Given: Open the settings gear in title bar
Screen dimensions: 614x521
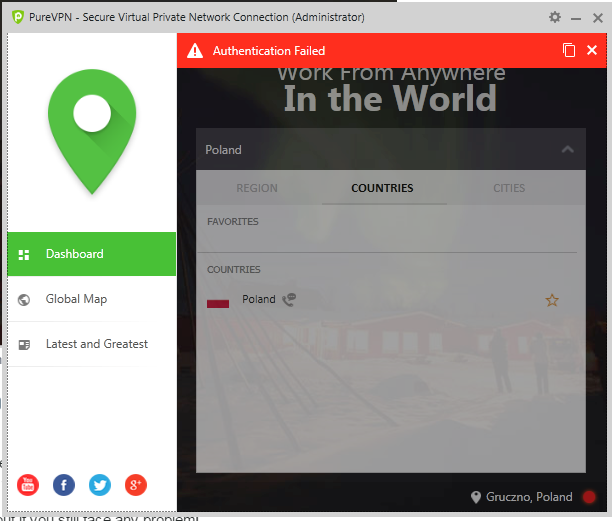Looking at the screenshot, I should tap(554, 17).
